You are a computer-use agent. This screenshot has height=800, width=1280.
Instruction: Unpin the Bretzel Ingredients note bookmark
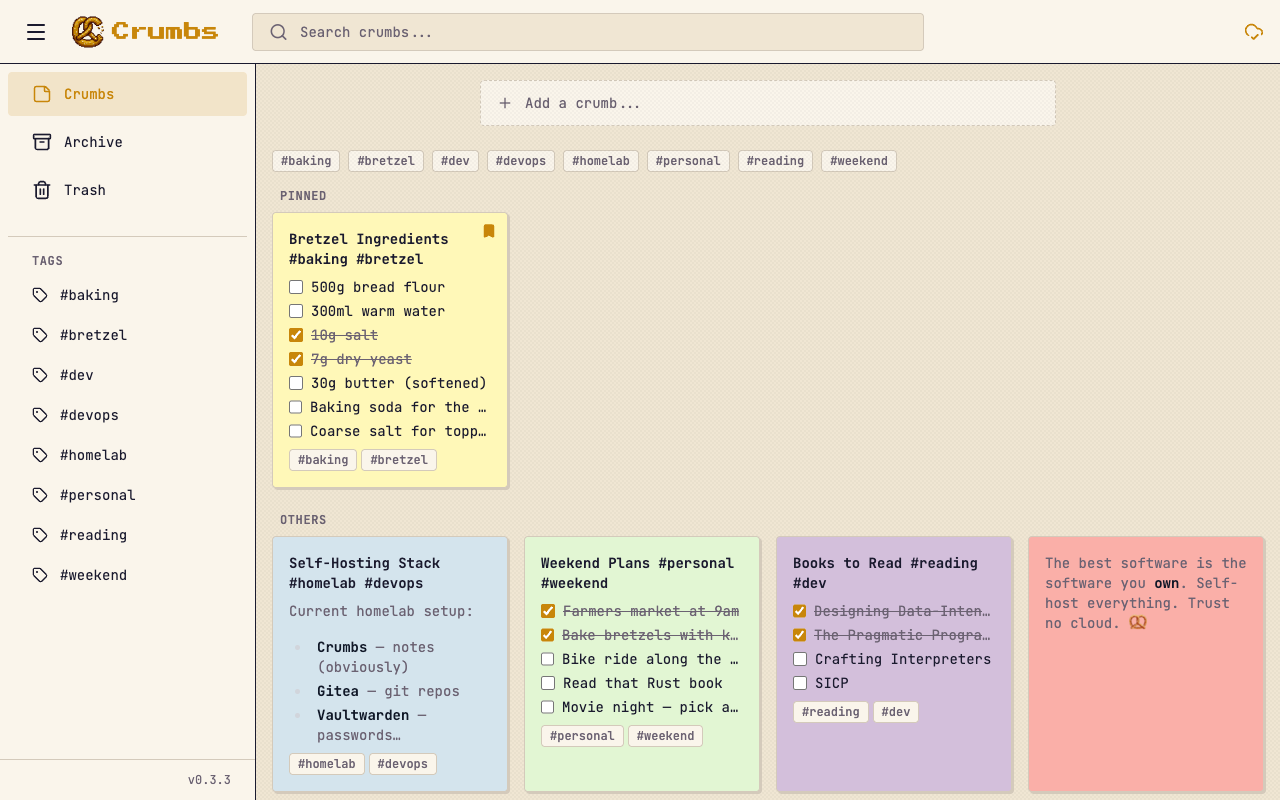click(x=489, y=231)
